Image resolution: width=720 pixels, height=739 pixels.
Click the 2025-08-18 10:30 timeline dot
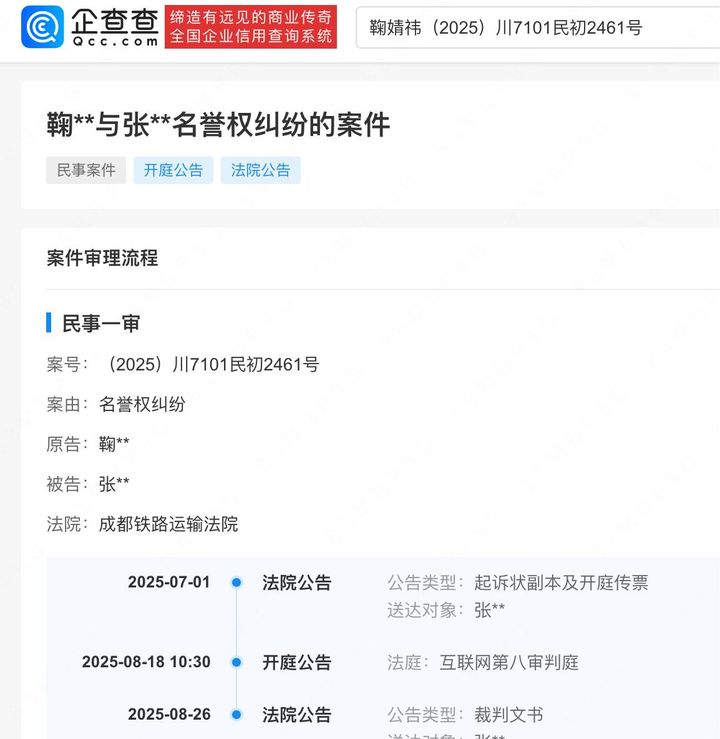(237, 662)
